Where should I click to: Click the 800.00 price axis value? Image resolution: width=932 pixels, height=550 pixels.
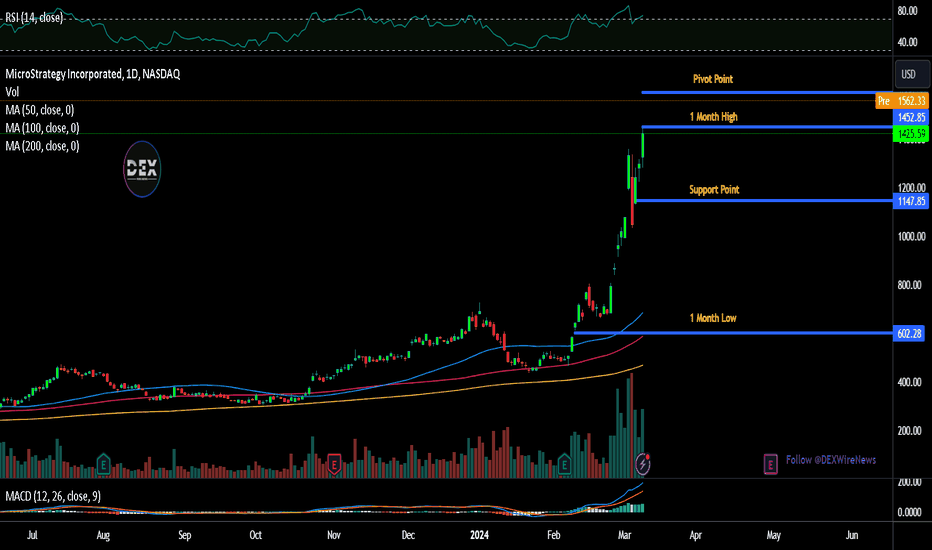click(x=909, y=285)
